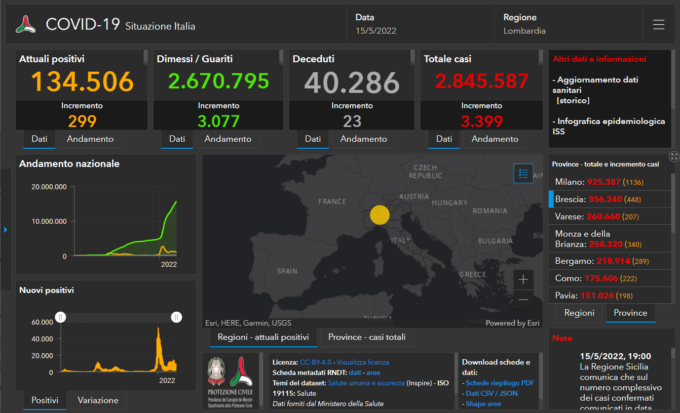Zoom in on the map with plus
Viewport: 680px width, 413px height.
[x=523, y=279]
